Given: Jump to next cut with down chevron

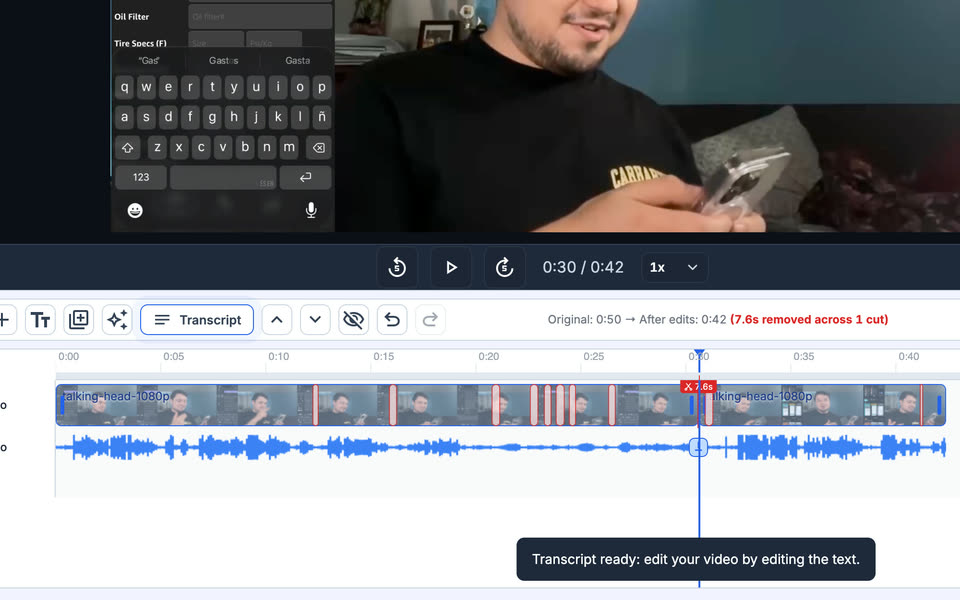Looking at the screenshot, I should 315,320.
